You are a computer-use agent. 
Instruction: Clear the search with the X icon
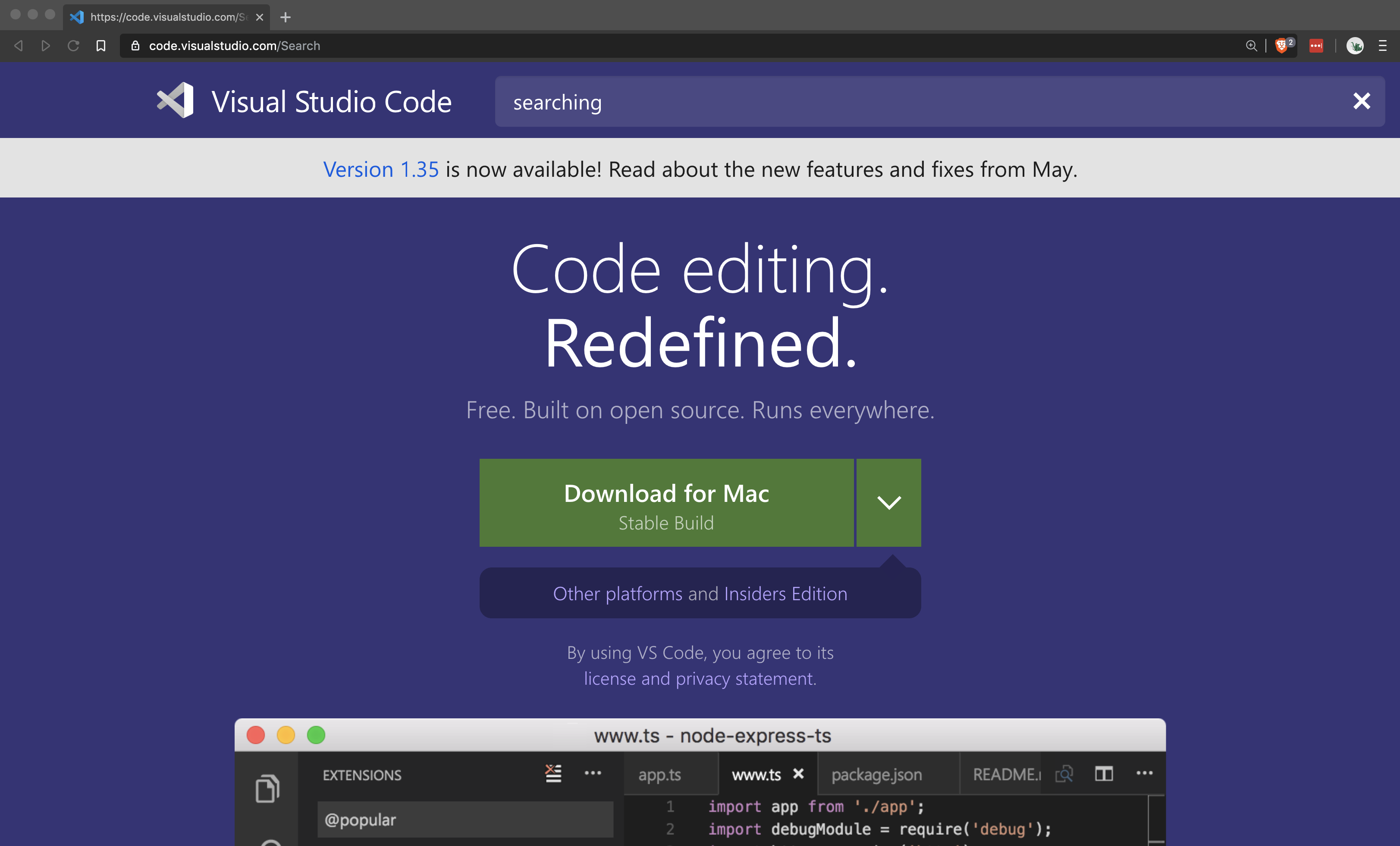(x=1361, y=102)
